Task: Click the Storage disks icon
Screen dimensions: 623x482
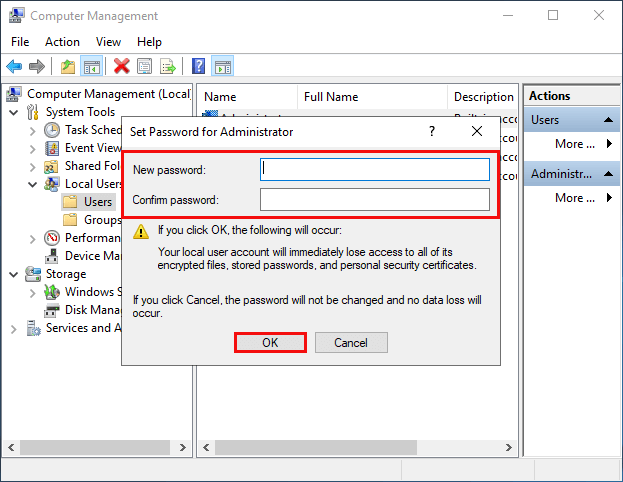Action: pos(33,274)
